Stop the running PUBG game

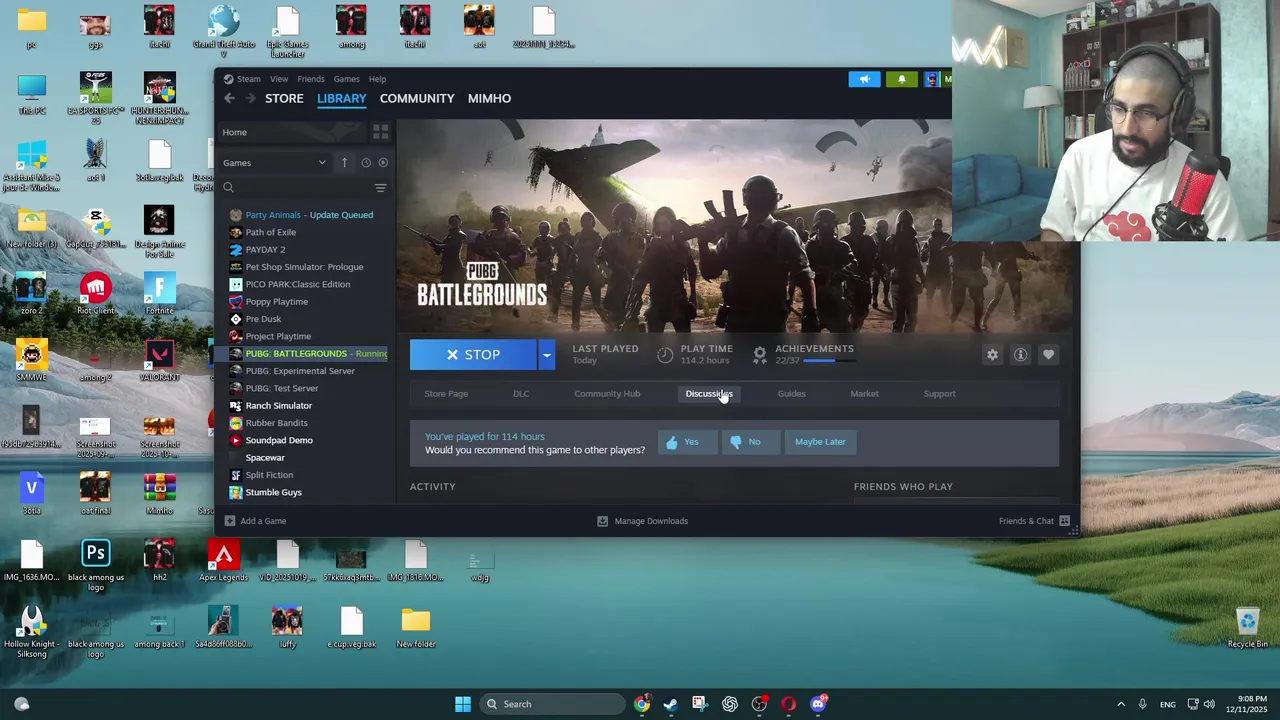(x=473, y=355)
